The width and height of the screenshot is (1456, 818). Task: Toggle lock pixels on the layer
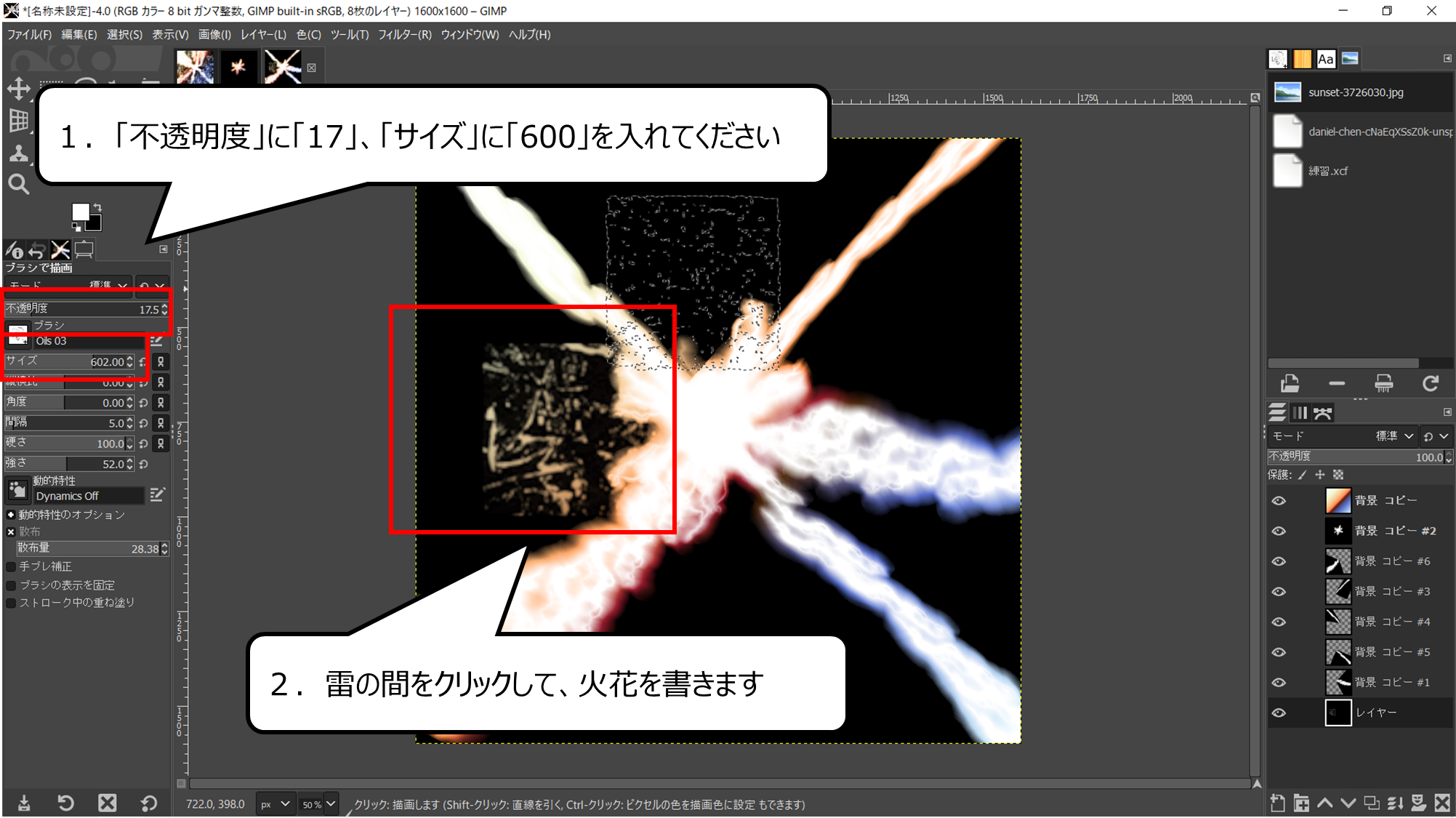1302,475
